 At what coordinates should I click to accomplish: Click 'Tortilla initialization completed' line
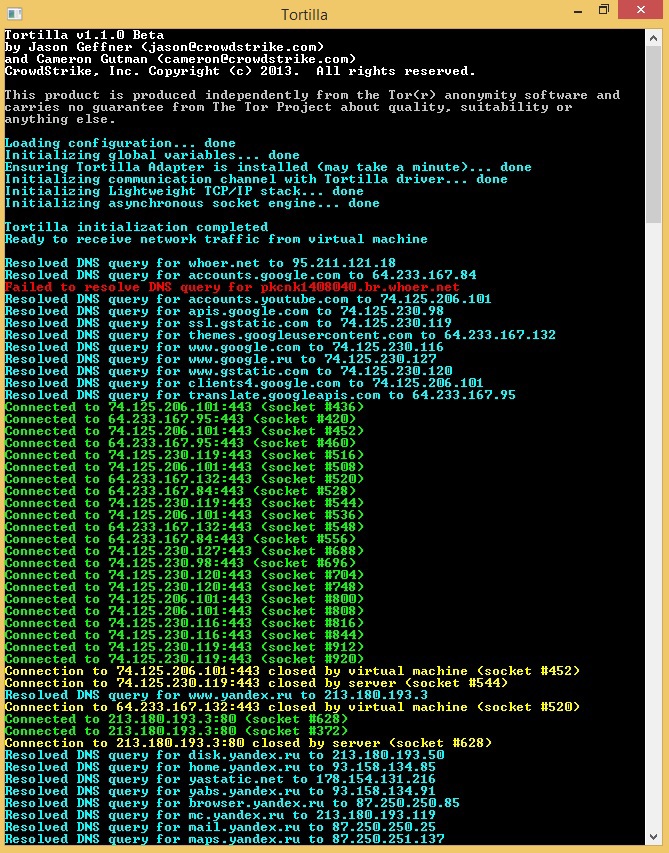(136, 227)
